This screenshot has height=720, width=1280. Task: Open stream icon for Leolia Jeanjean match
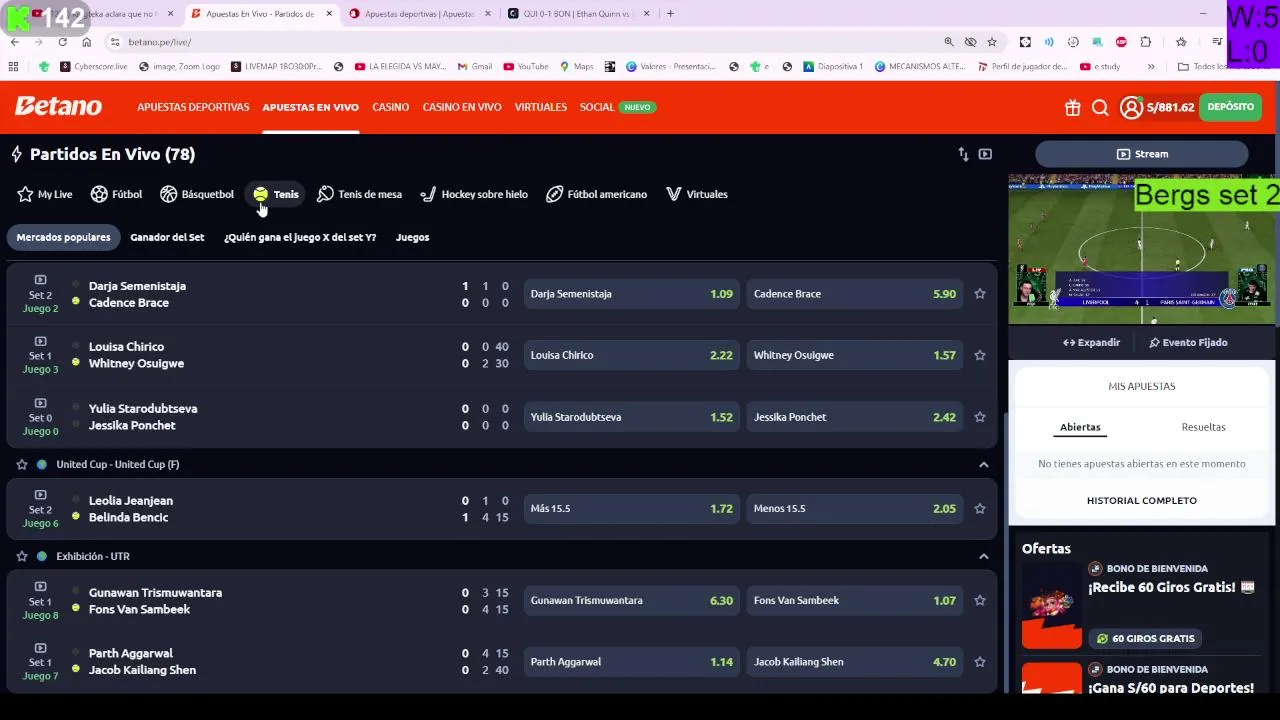[x=40, y=495]
